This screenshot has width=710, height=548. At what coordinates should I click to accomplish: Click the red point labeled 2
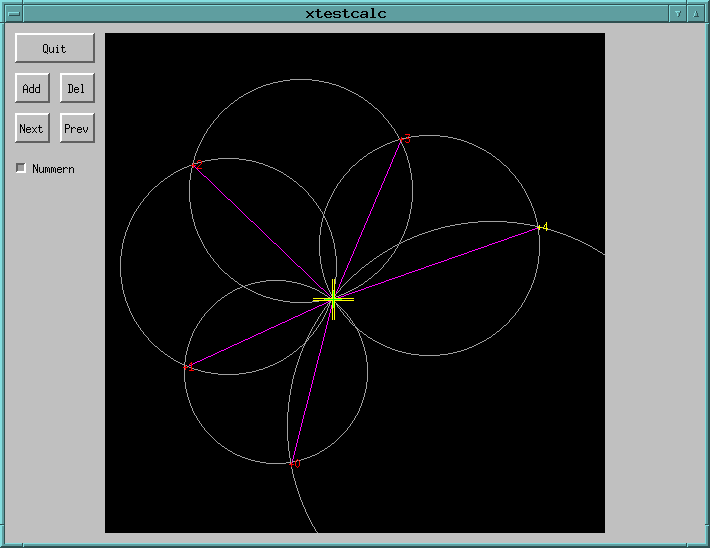[x=195, y=165]
